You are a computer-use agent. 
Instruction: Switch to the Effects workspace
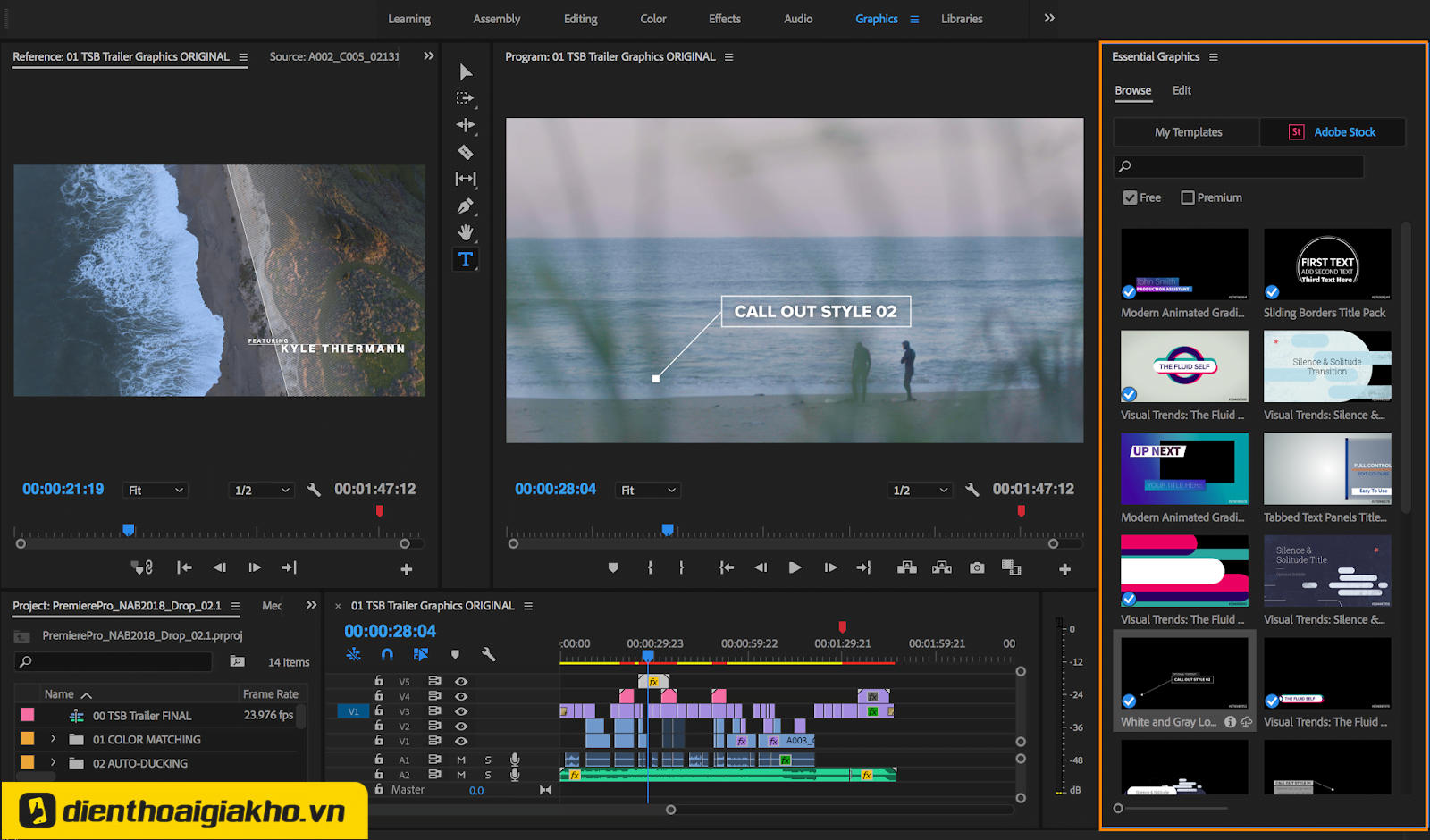coord(724,19)
